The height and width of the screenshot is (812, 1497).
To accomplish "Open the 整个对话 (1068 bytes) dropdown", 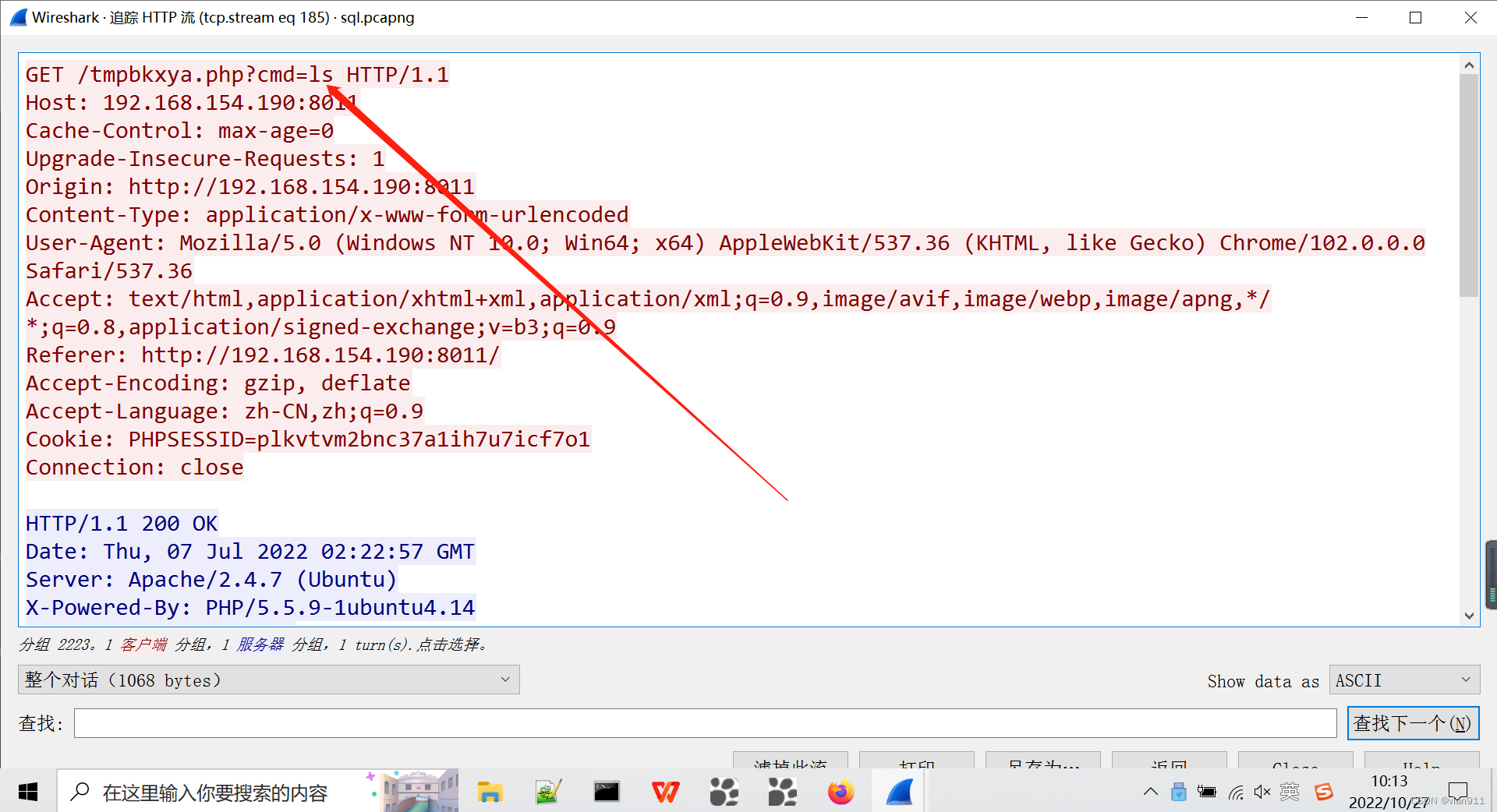I will tap(269, 680).
